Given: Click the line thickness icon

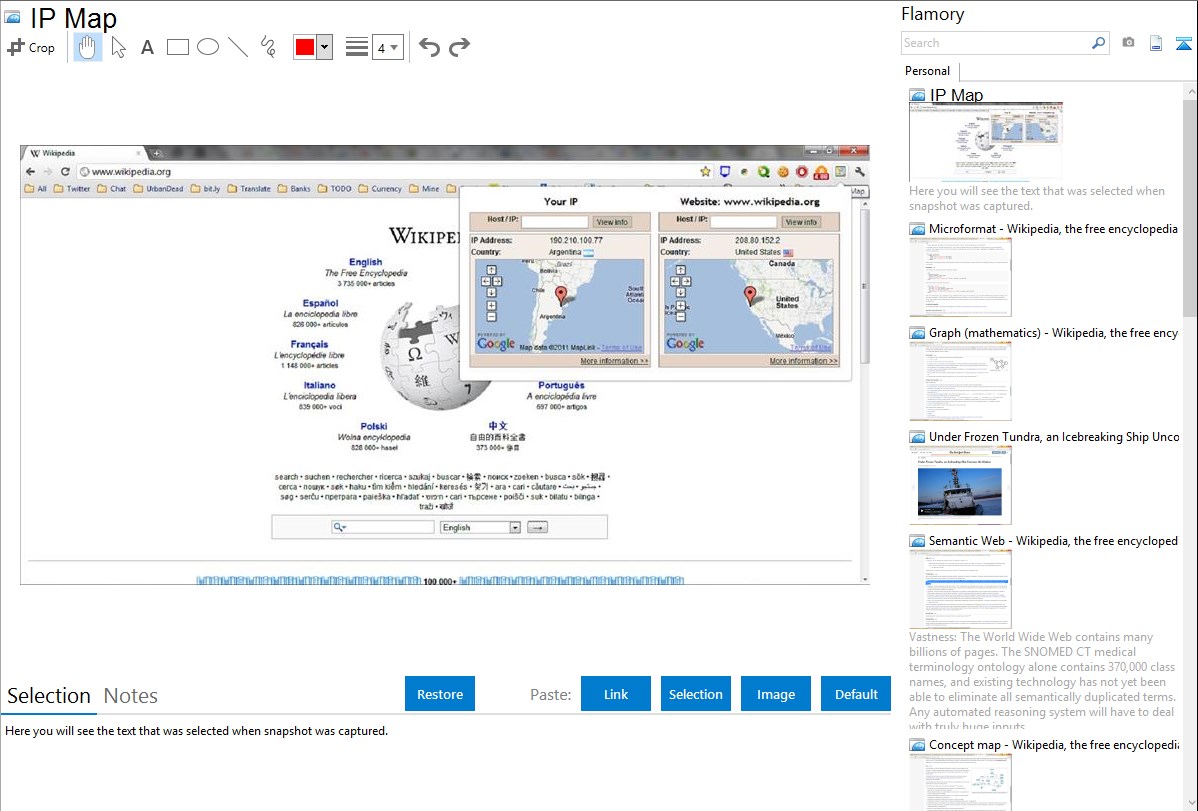Looking at the screenshot, I should tap(357, 47).
